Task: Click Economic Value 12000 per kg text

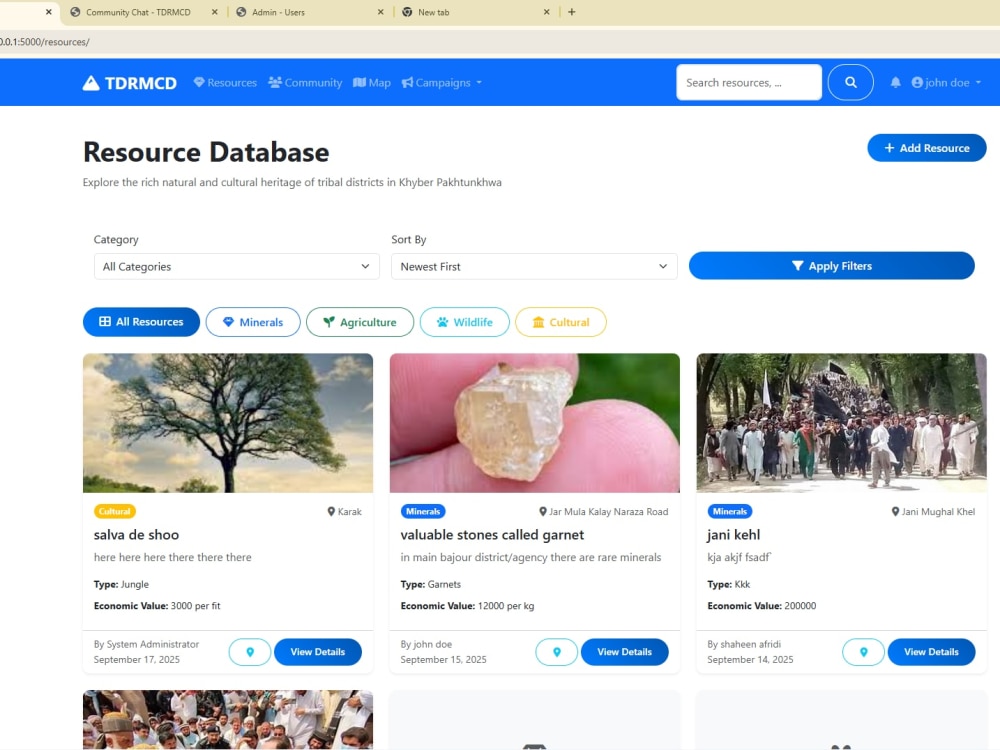Action: coord(467,606)
